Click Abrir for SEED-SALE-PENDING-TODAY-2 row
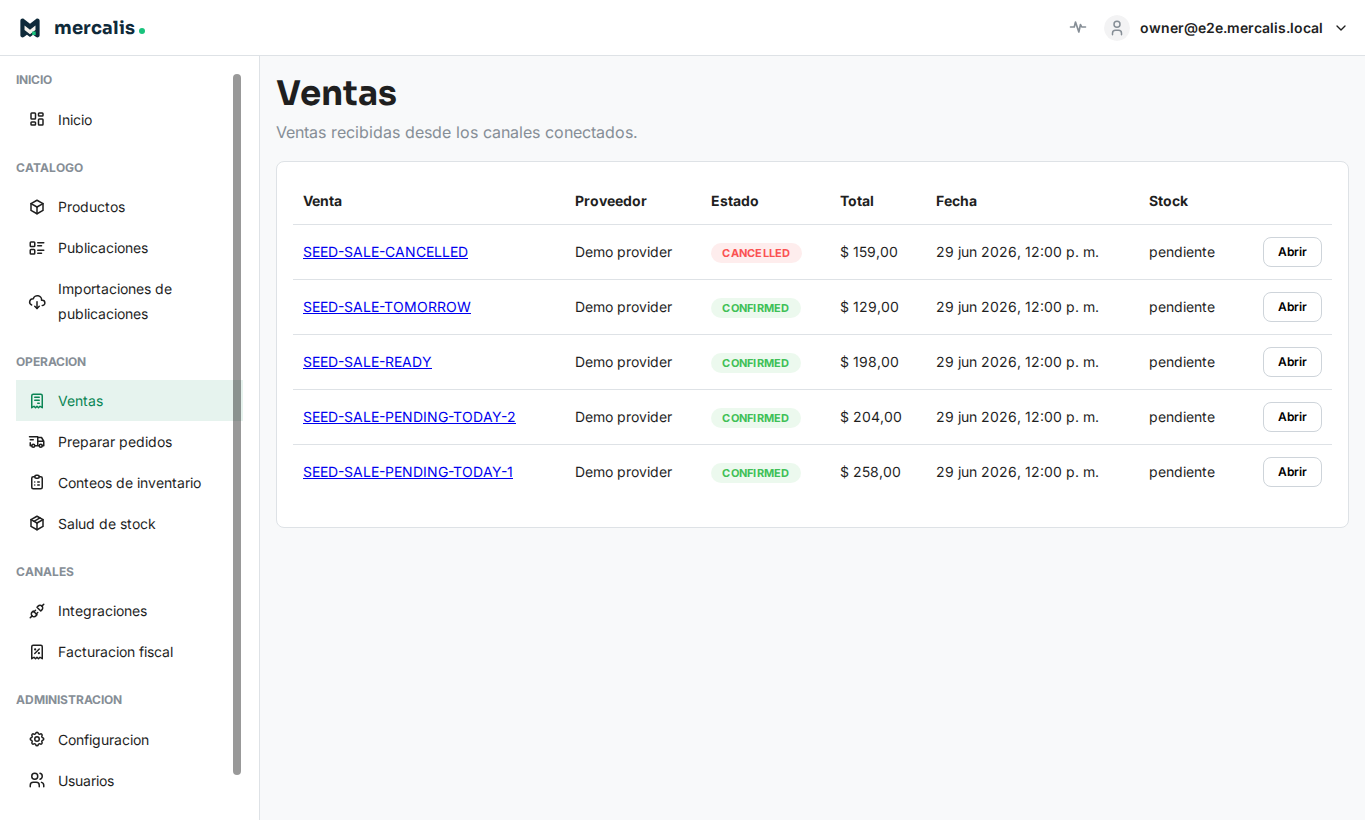Screen dimensions: 1365x820 coord(1292,417)
